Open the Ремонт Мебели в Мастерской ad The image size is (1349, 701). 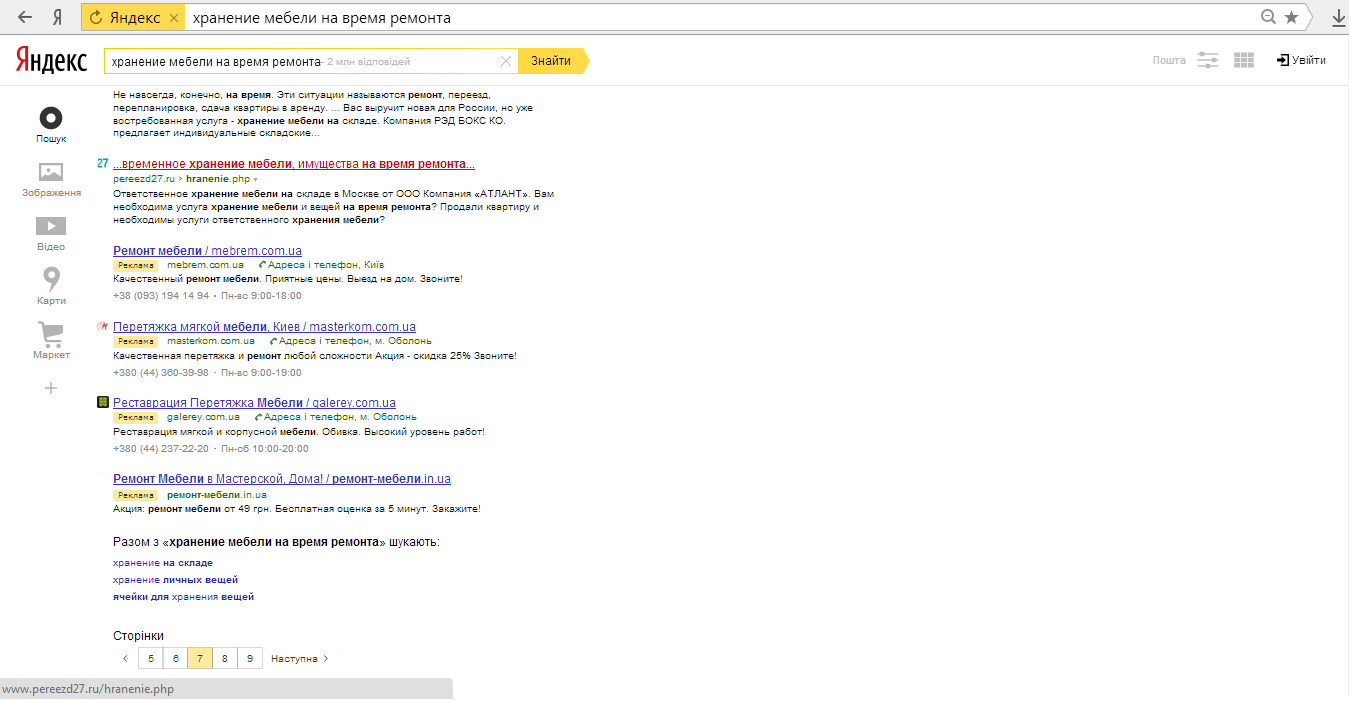[282, 479]
